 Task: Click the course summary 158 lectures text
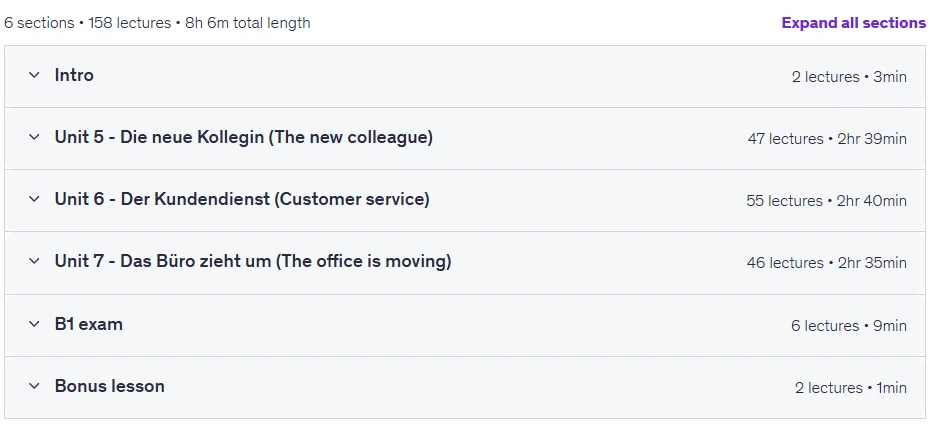pos(130,23)
